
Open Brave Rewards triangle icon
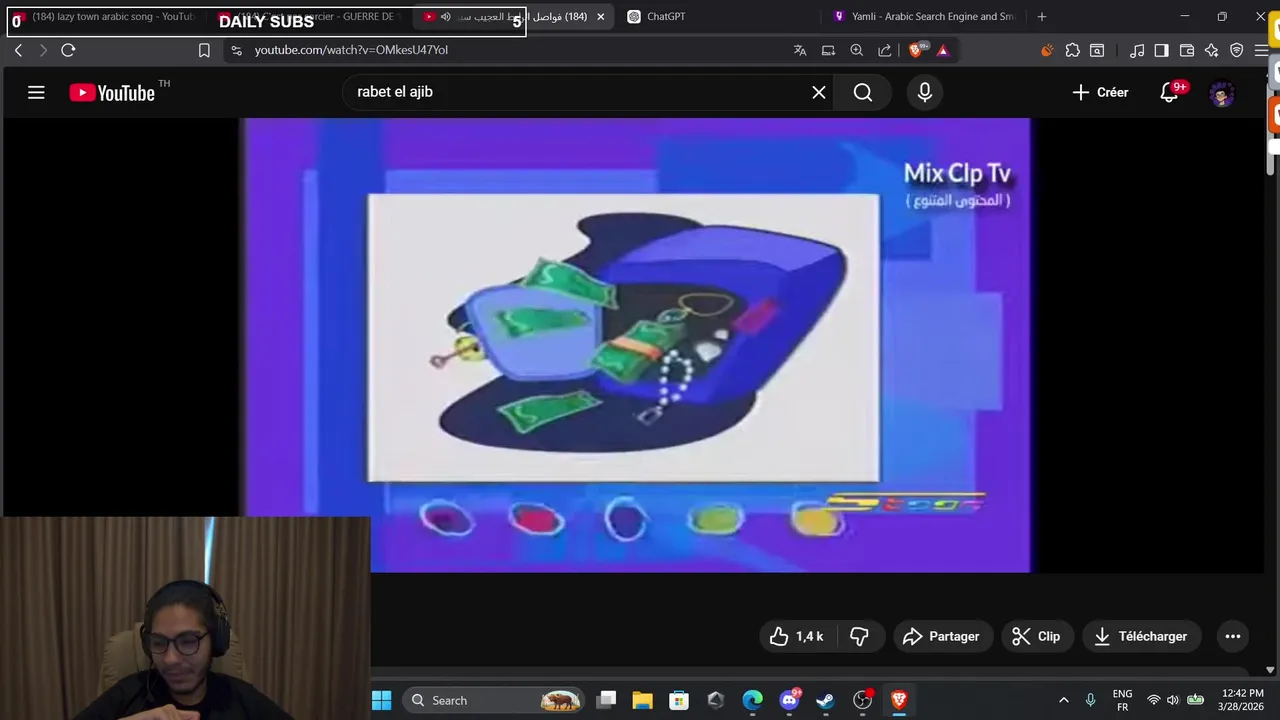(x=943, y=50)
